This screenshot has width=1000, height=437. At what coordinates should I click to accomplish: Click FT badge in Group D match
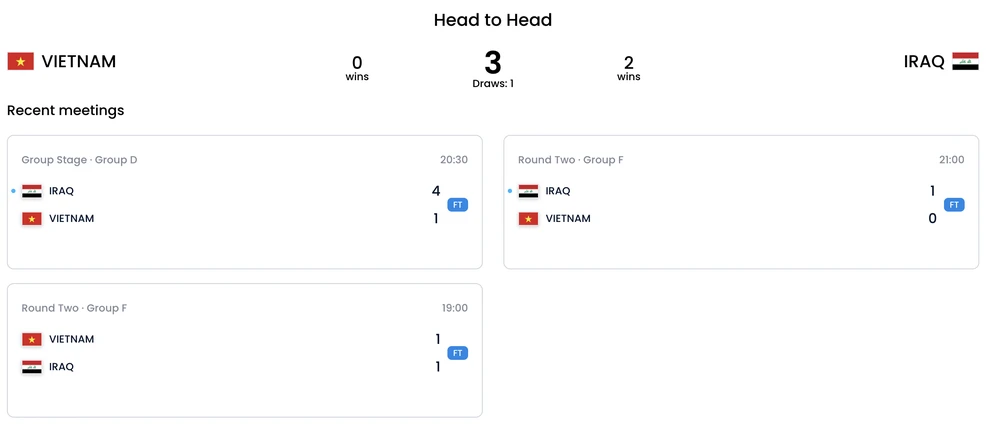(458, 205)
